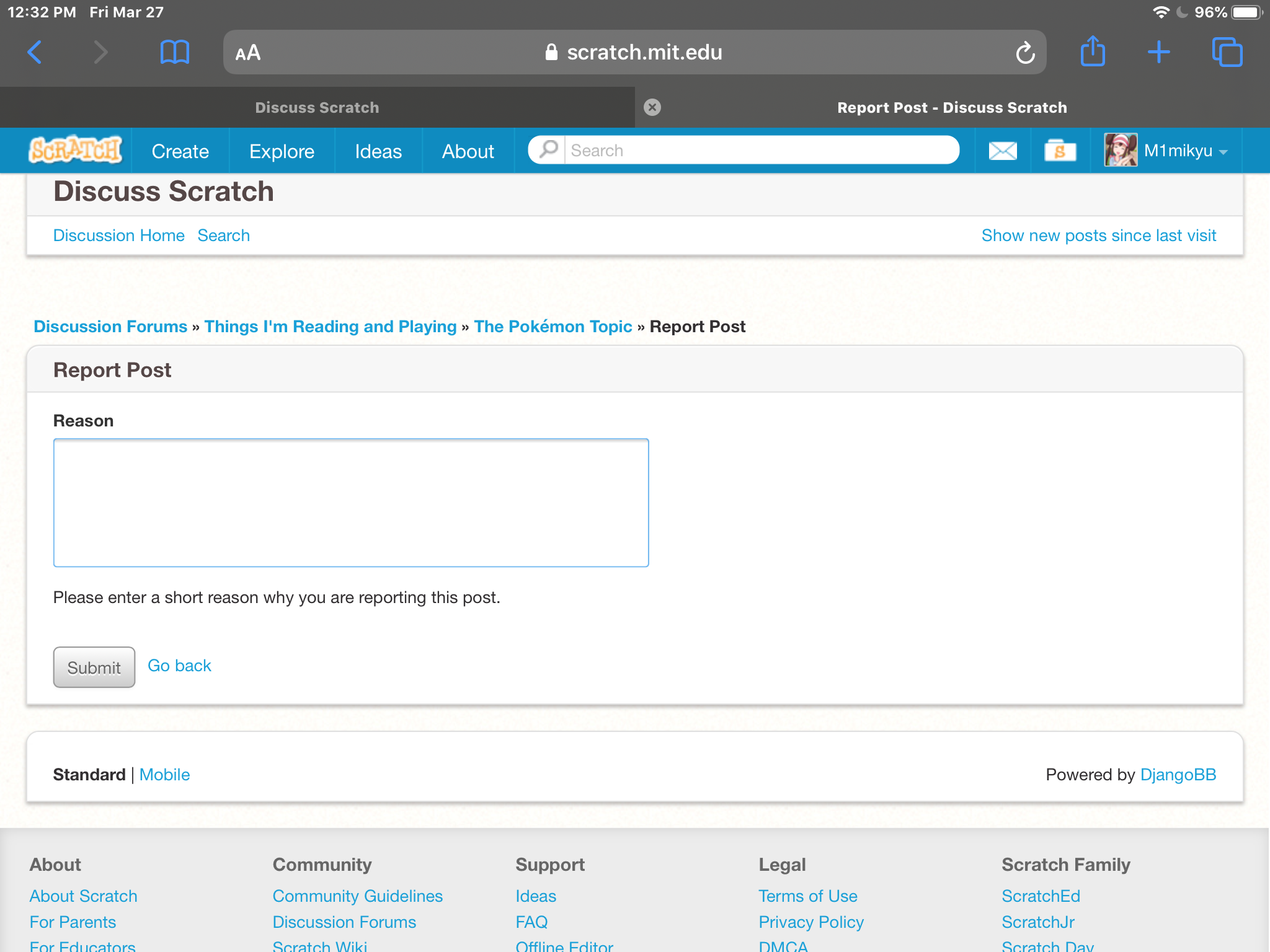1270x952 pixels.
Task: Open a new browser tab
Action: (x=1160, y=52)
